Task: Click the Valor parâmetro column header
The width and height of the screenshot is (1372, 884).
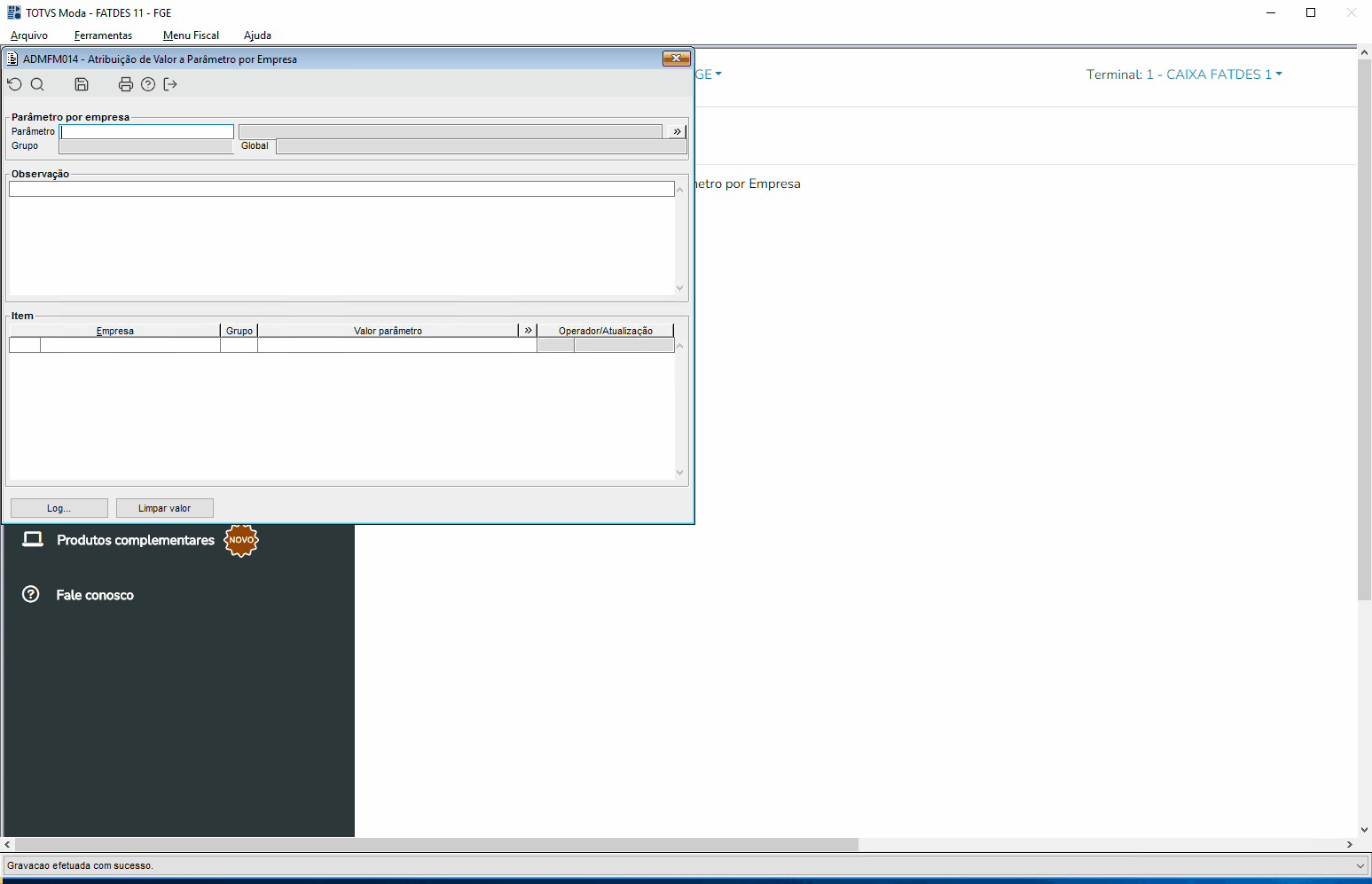Action: pyautogui.click(x=388, y=331)
